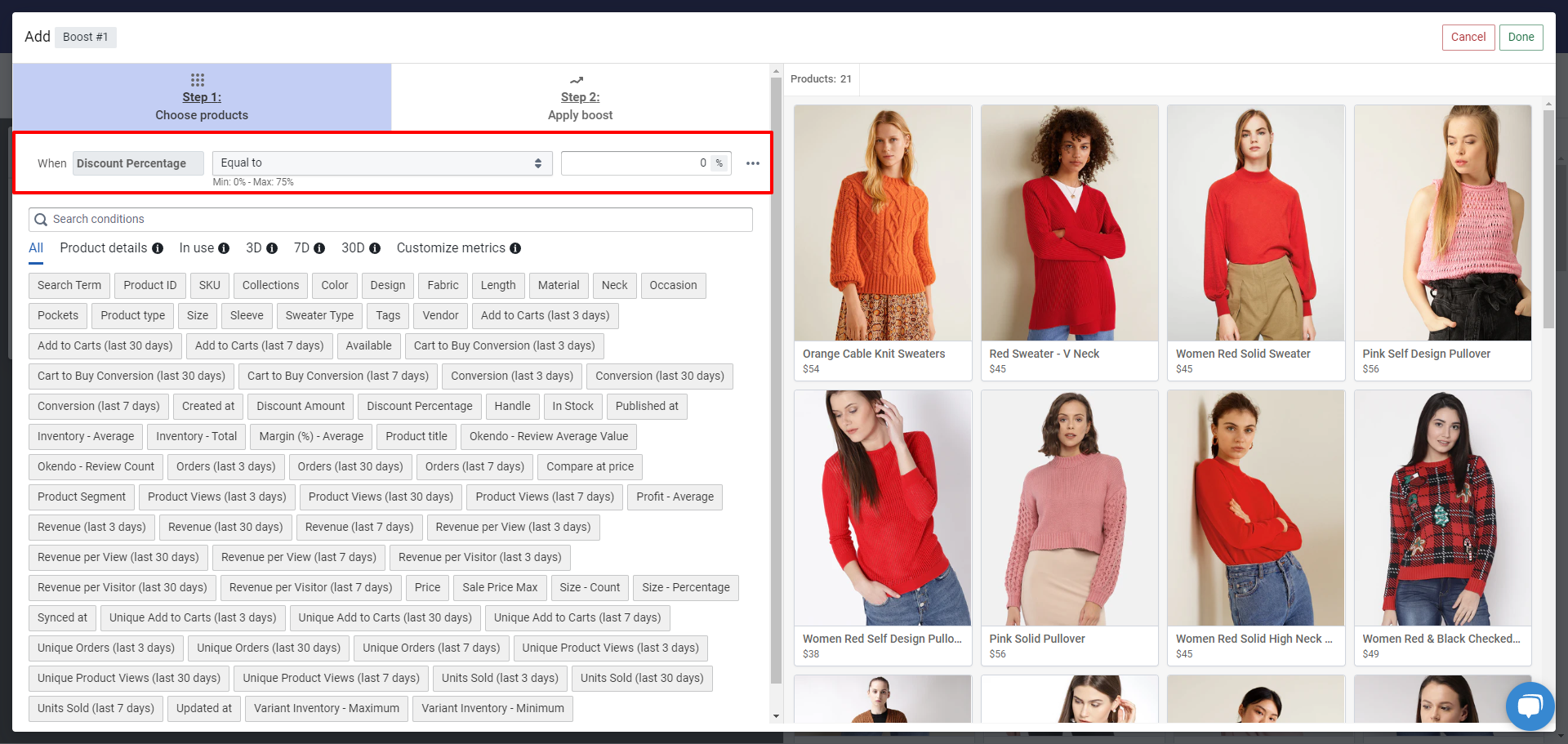The width and height of the screenshot is (1568, 744).
Task: Select Variant Inventory - Maximum condition
Action: coord(327,709)
